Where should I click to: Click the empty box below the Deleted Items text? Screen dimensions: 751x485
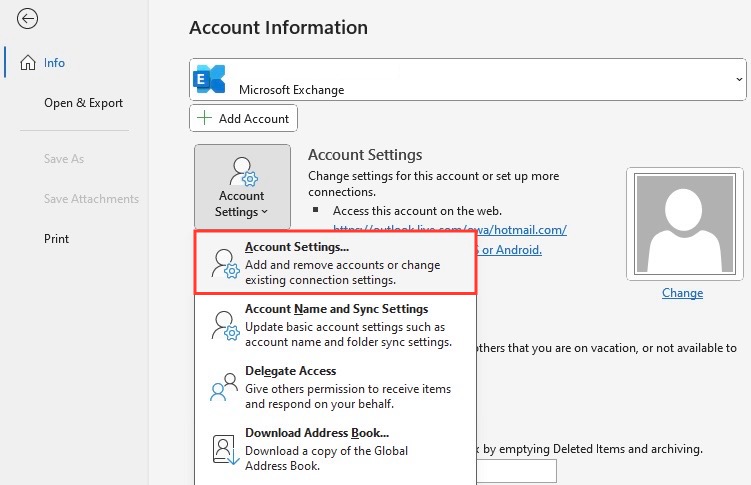tap(516, 471)
